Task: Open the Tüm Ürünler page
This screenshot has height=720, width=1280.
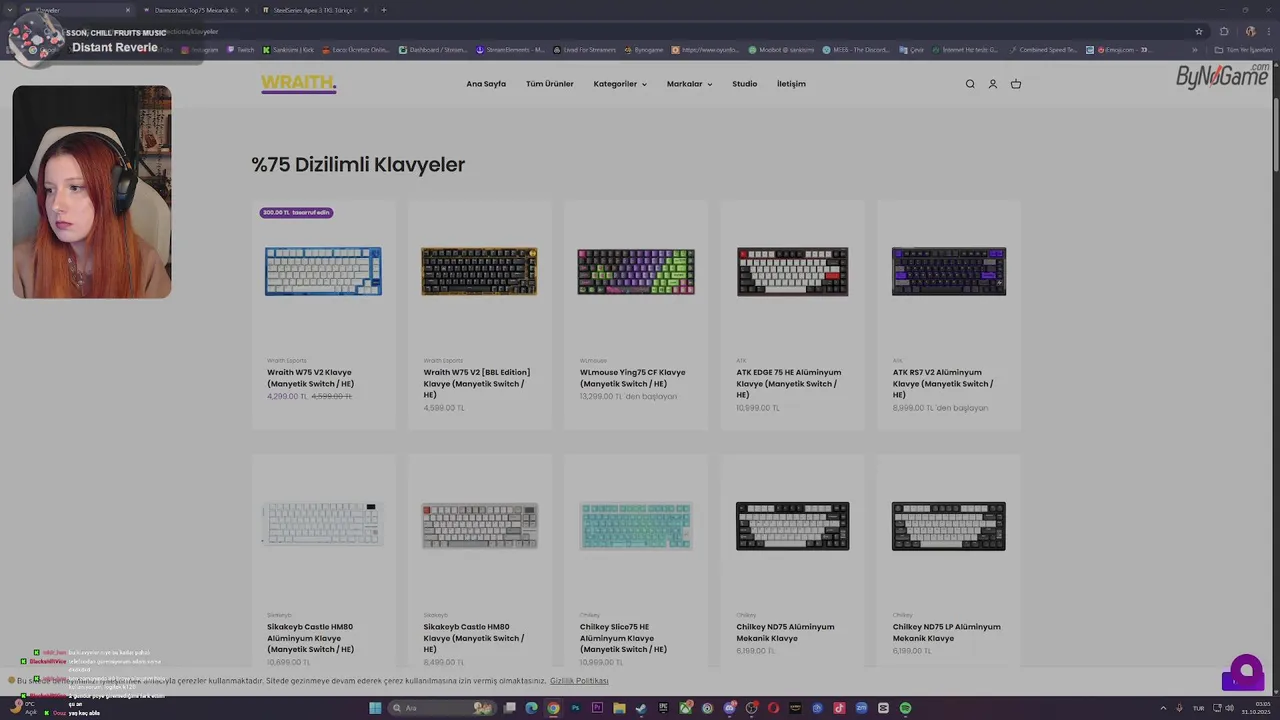Action: [x=550, y=84]
